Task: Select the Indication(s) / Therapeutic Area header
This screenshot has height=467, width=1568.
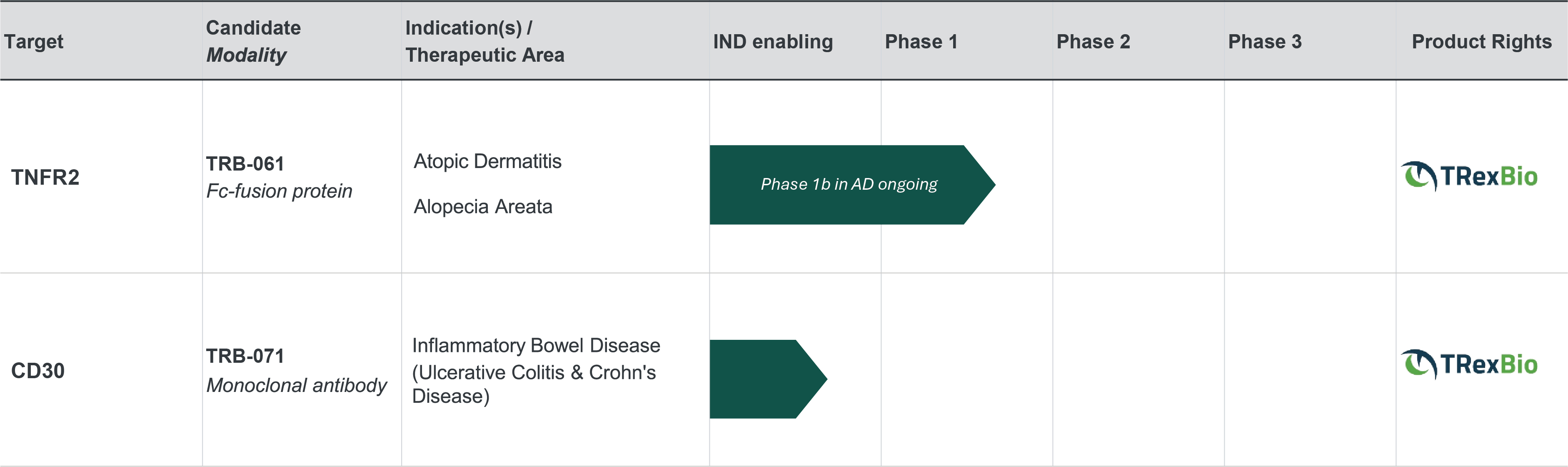Action: tap(484, 41)
